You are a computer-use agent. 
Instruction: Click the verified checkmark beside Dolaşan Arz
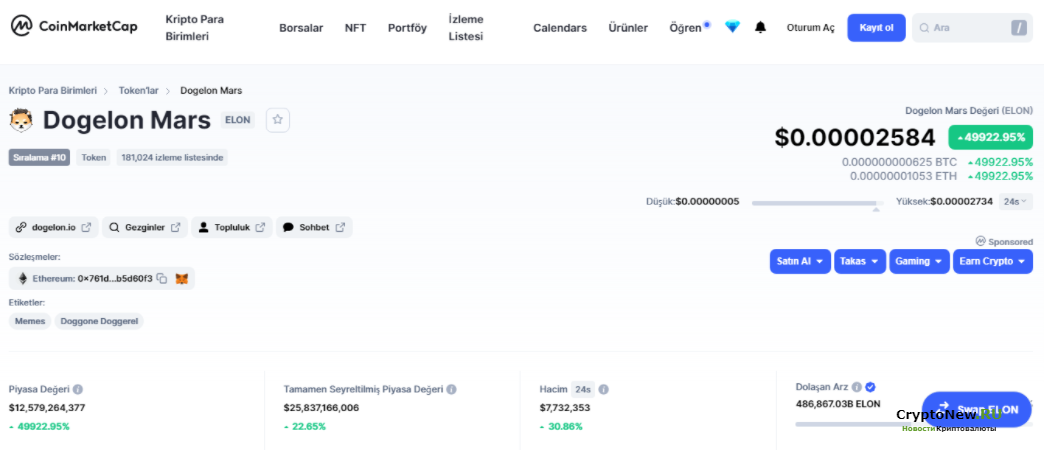(x=870, y=387)
